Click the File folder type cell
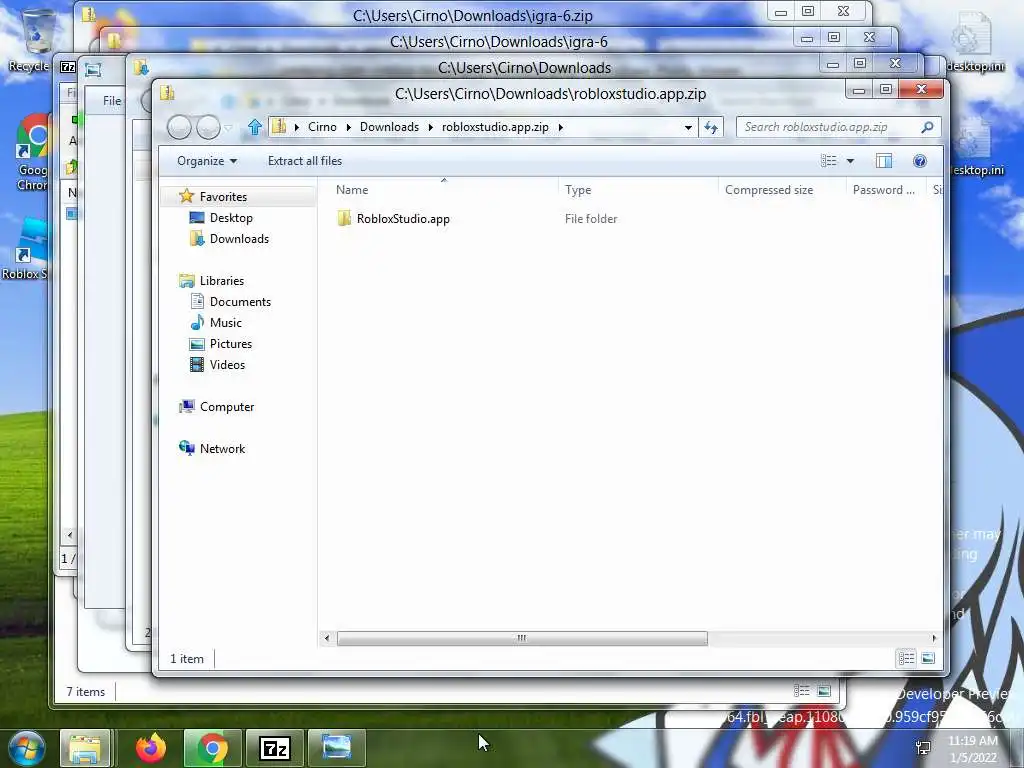 click(590, 219)
